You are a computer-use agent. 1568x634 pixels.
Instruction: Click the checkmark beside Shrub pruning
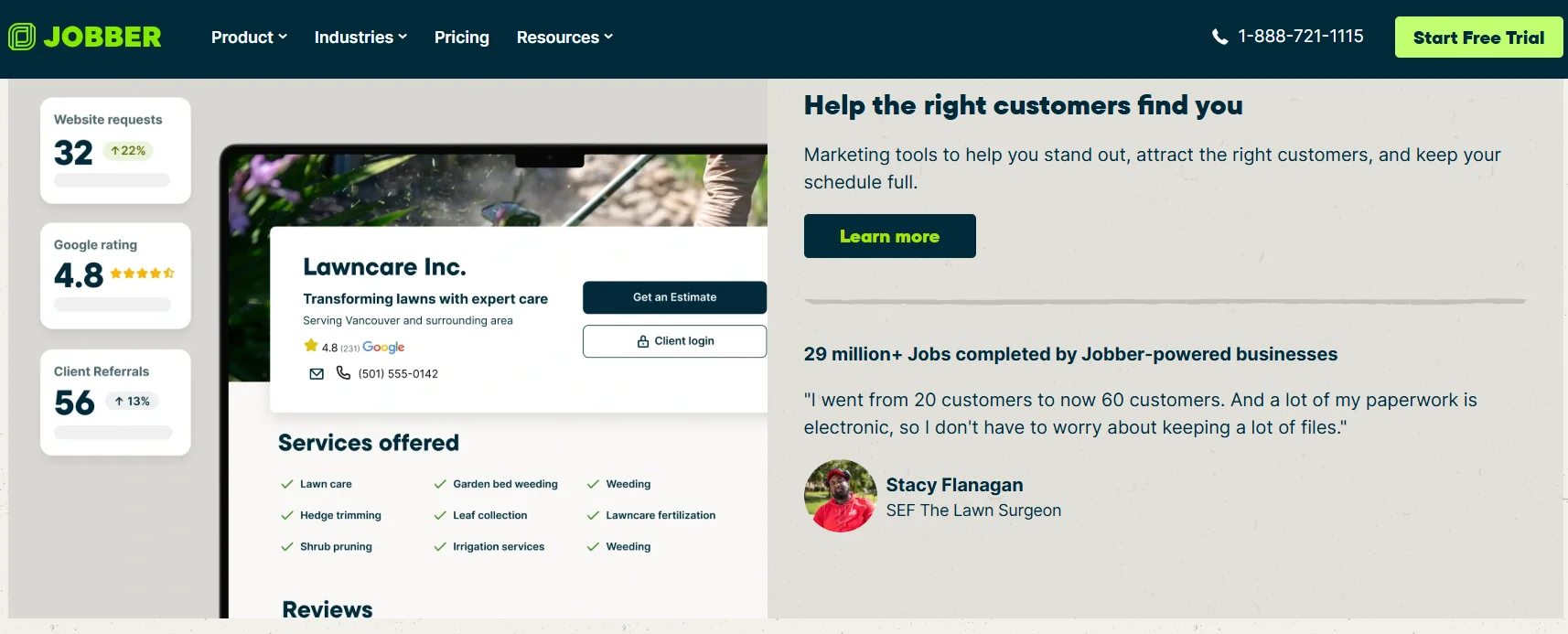coord(287,546)
